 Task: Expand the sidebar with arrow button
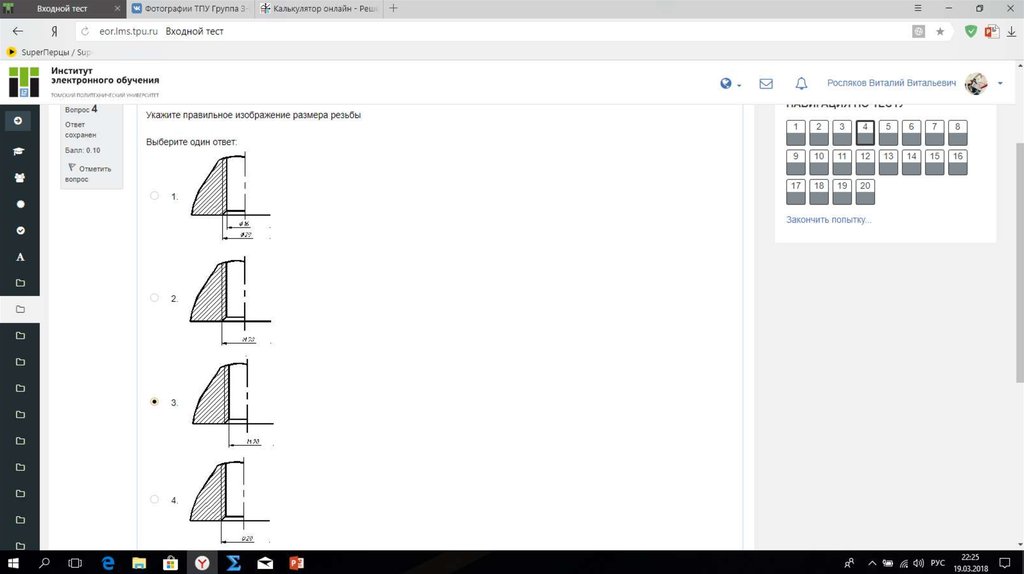(x=17, y=121)
